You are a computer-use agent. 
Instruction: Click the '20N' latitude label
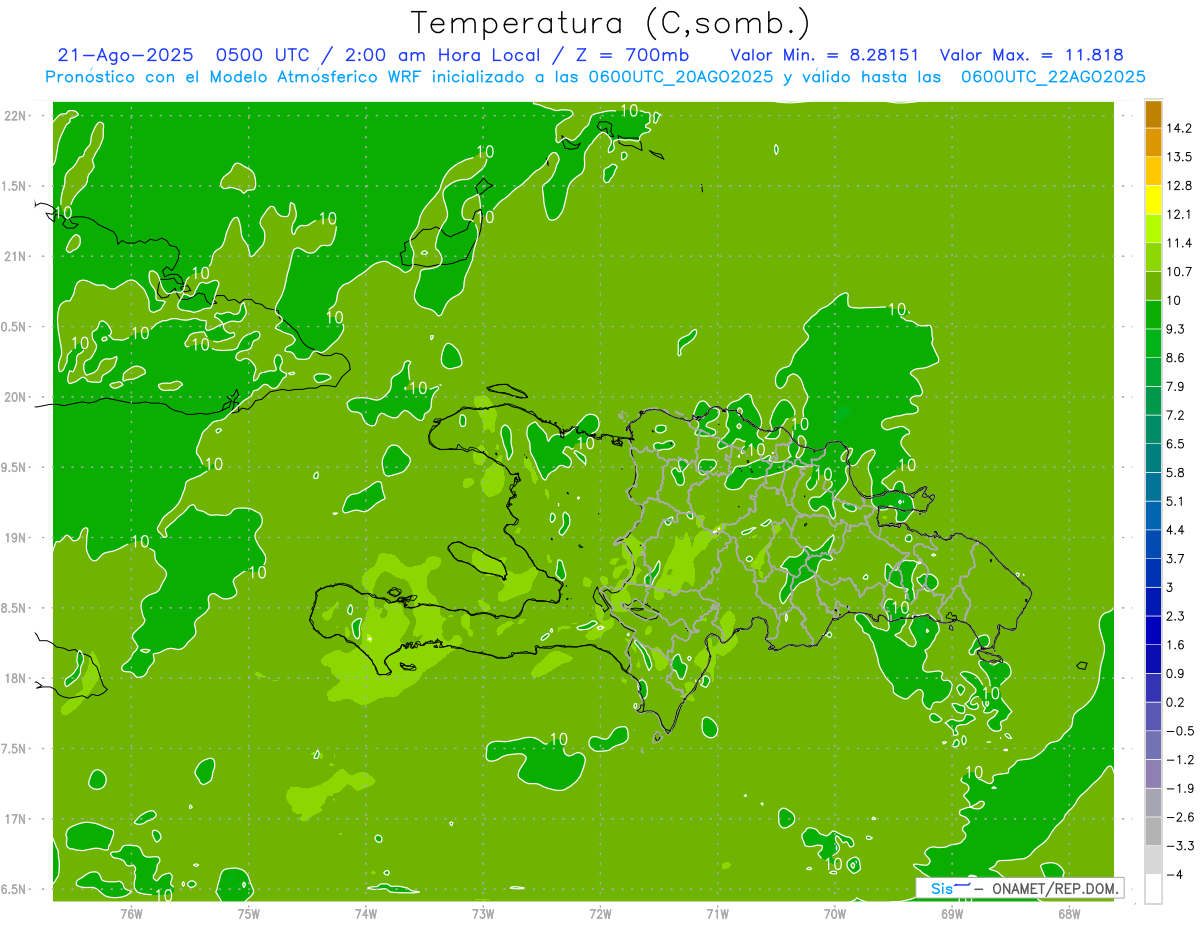(15, 397)
